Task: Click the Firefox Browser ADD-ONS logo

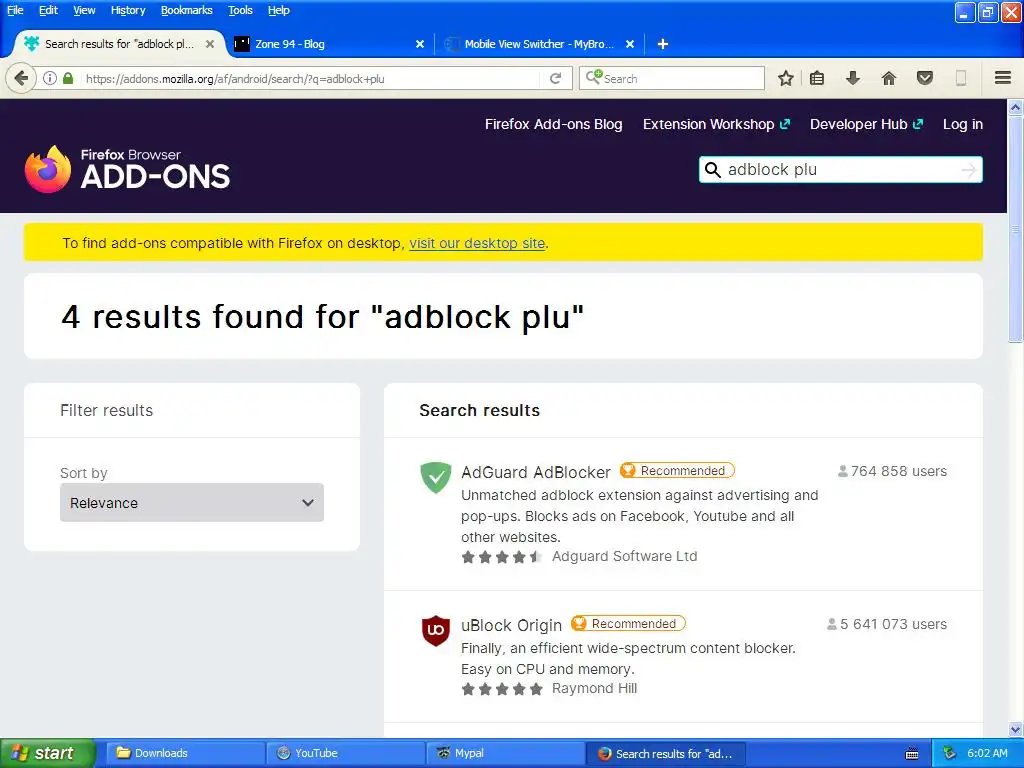Action: pyautogui.click(x=127, y=169)
